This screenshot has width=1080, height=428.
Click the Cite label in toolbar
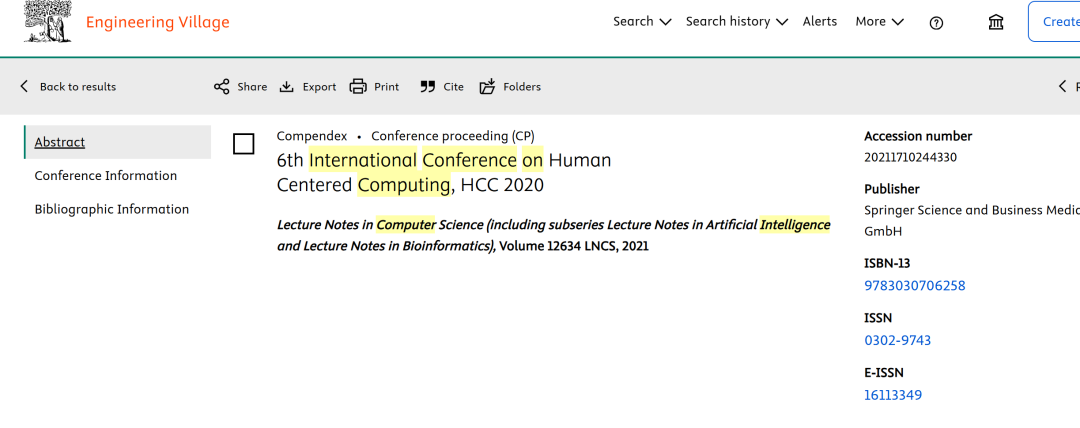click(453, 87)
